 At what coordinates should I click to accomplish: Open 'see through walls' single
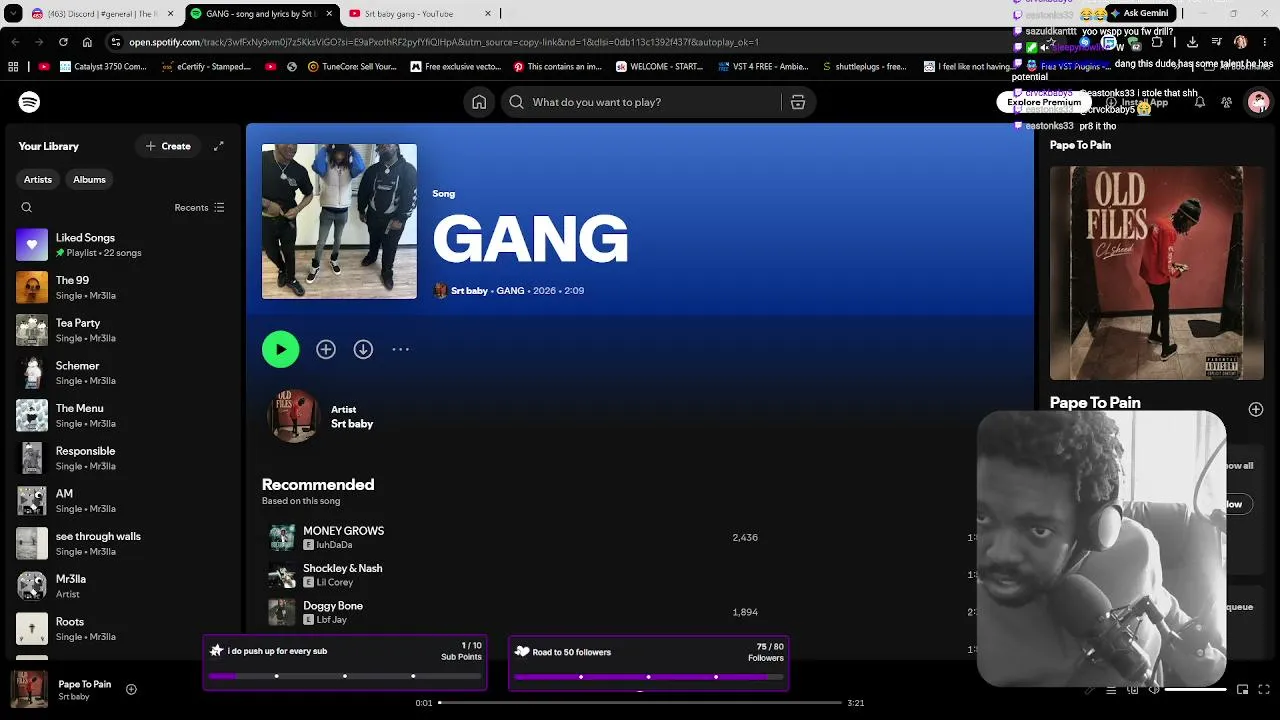(x=125, y=543)
